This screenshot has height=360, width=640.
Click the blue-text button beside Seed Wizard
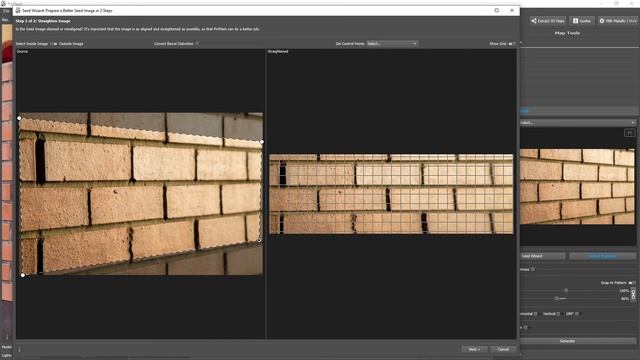pos(602,256)
